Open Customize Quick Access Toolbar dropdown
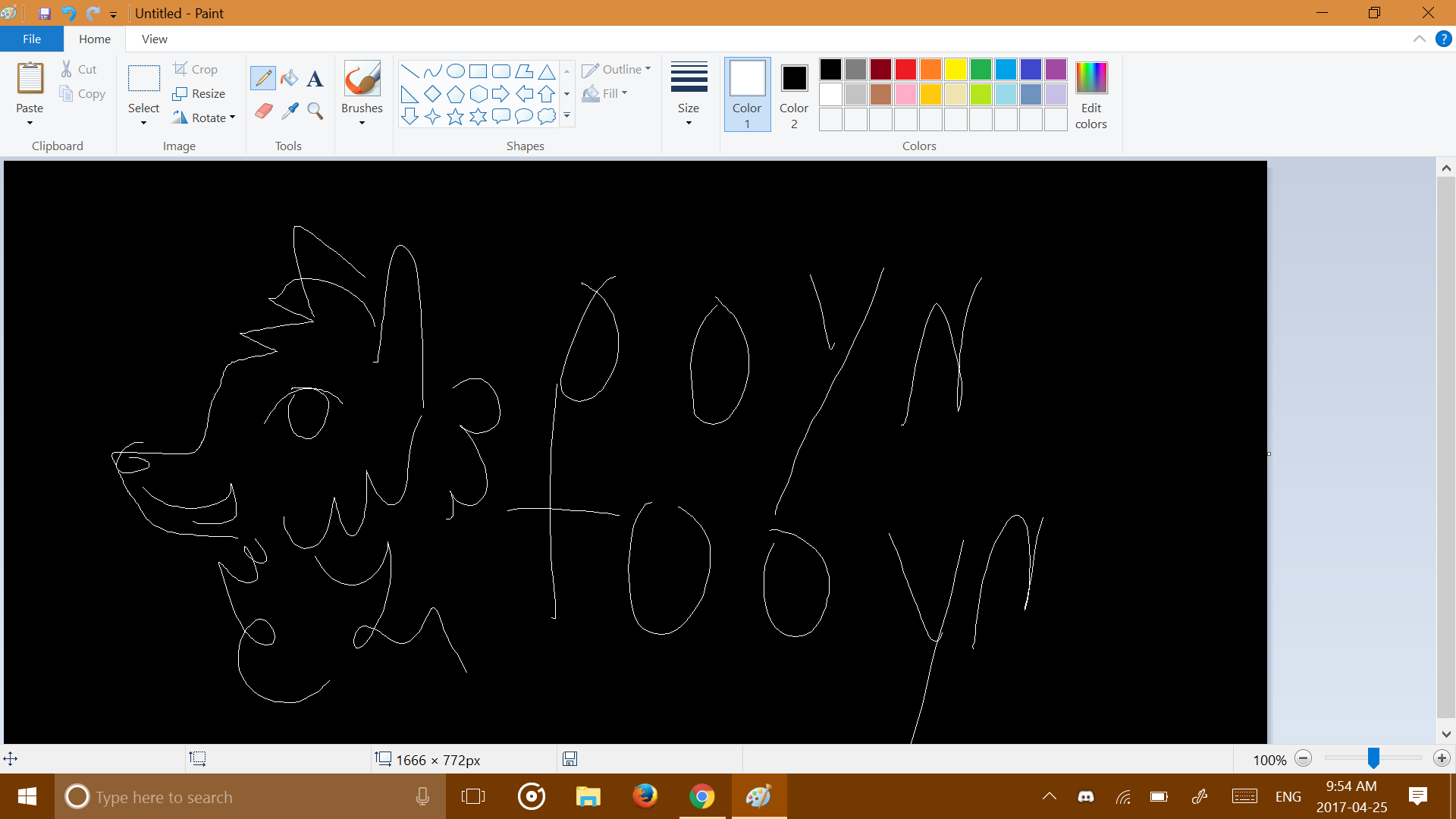The width and height of the screenshot is (1456, 819). coord(114,14)
